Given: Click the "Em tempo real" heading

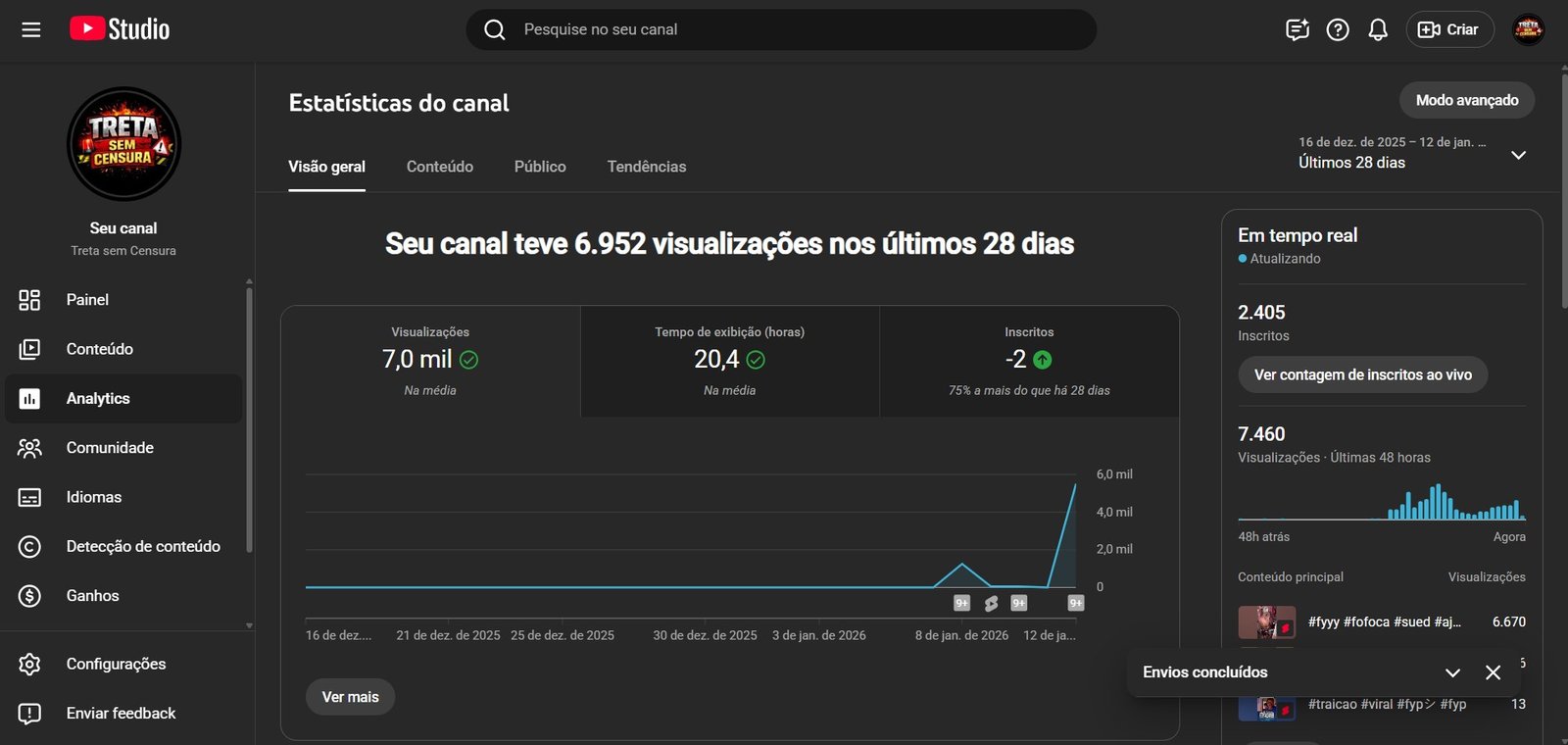Looking at the screenshot, I should click(x=1298, y=235).
